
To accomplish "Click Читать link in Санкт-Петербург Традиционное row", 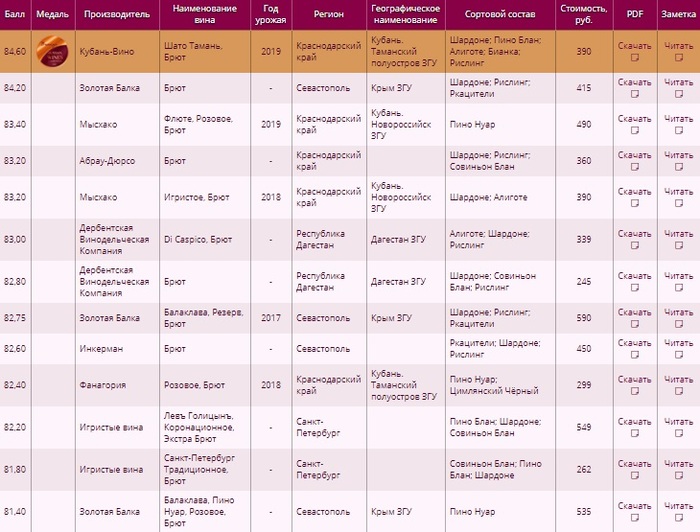I will pos(679,464).
